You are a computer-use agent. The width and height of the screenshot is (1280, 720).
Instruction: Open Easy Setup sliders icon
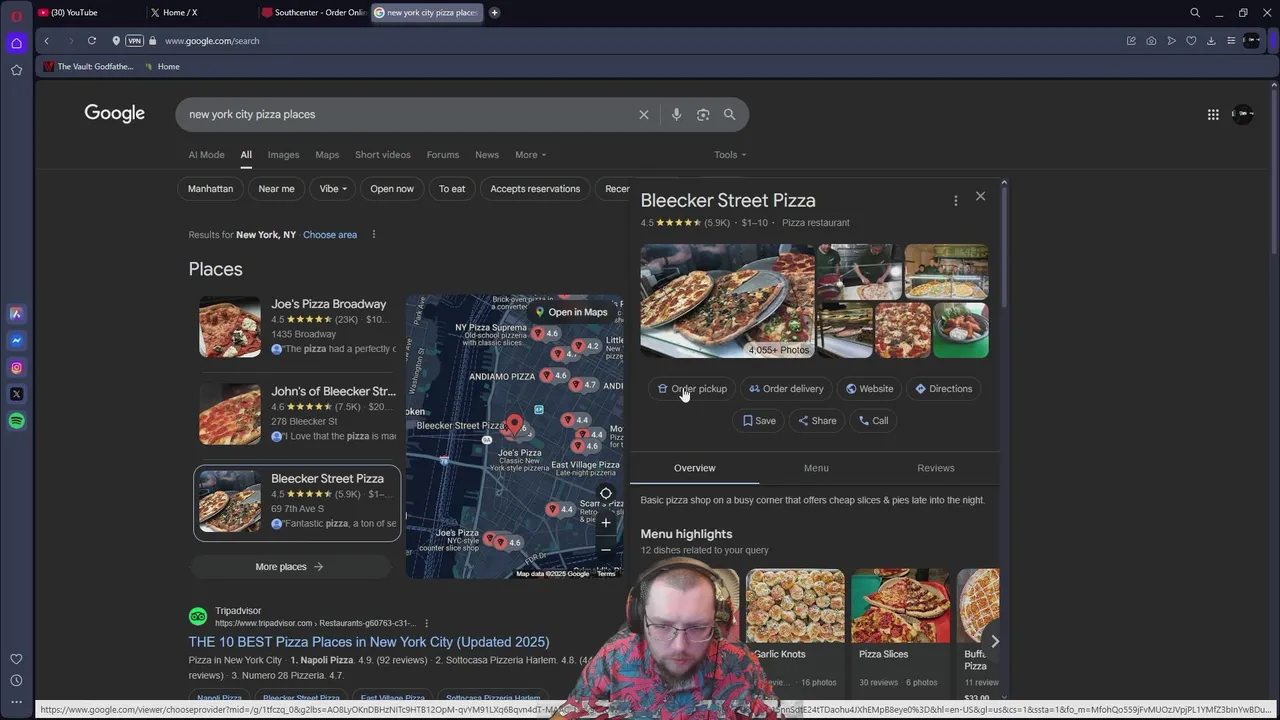(x=1231, y=41)
